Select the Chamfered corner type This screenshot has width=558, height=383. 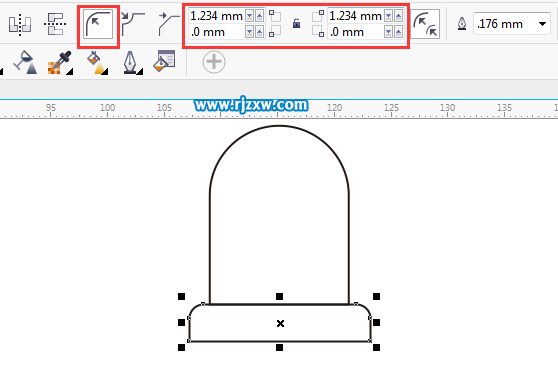168,24
